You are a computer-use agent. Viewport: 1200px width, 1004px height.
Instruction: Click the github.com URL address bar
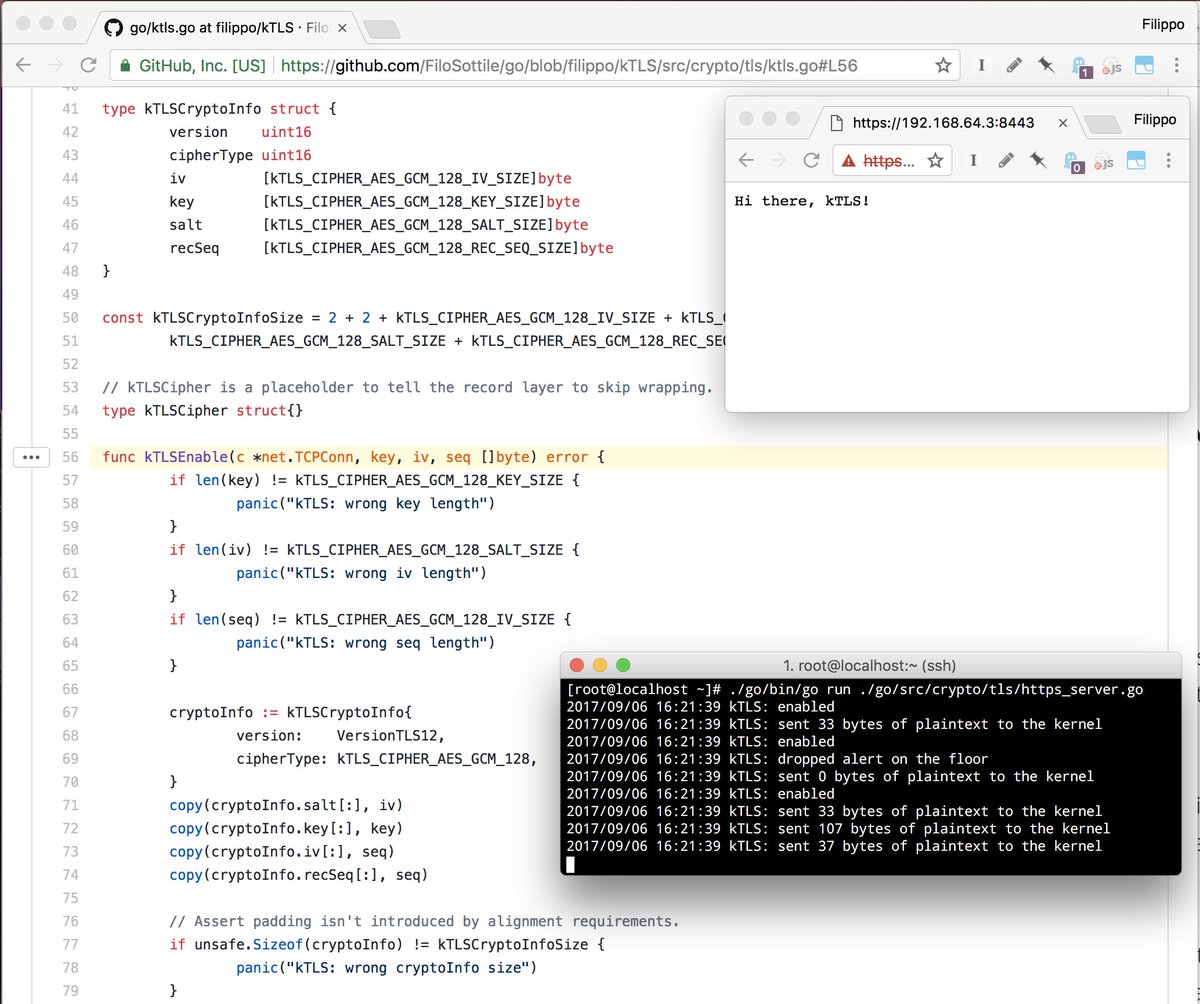pos(568,66)
